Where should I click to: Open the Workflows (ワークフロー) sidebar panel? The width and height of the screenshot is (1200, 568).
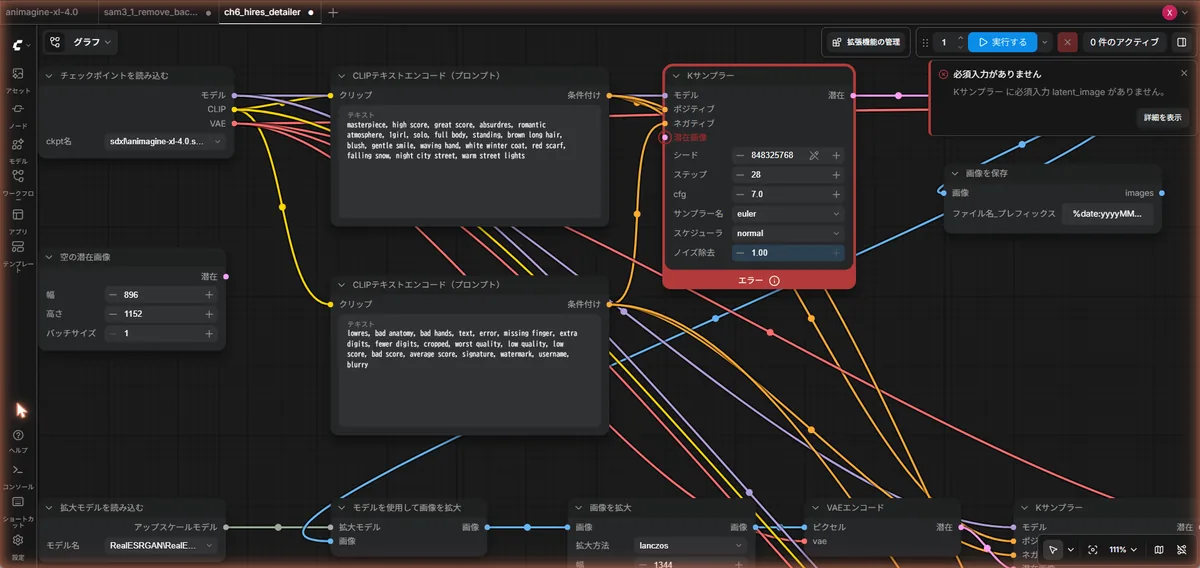tap(17, 183)
